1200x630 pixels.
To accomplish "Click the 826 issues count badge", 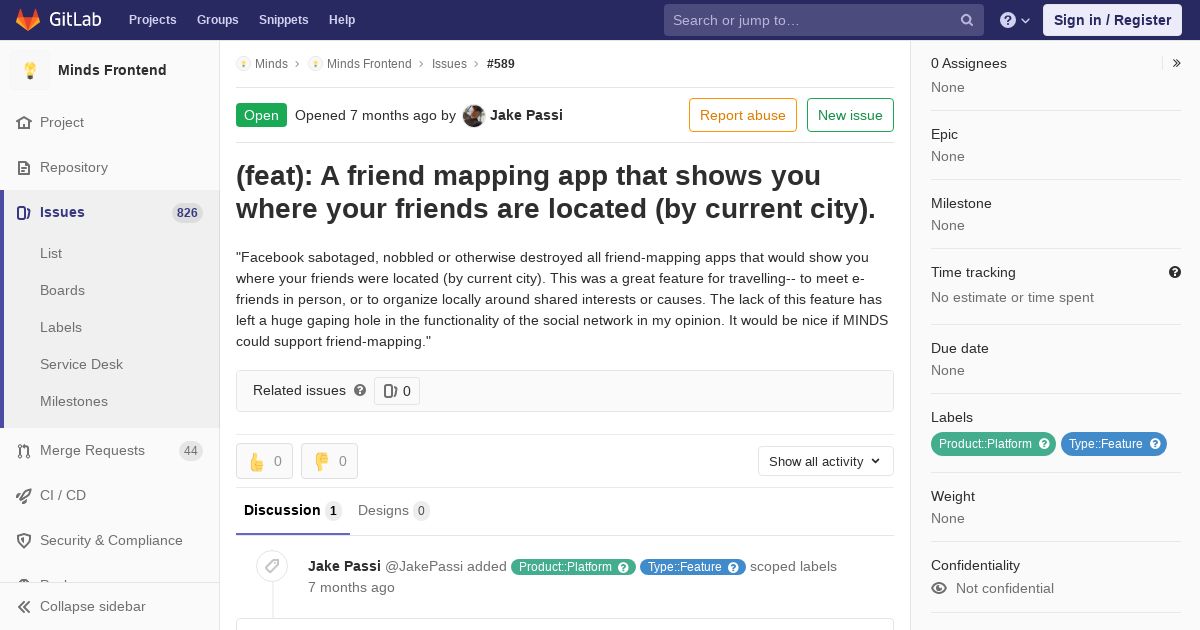I will (x=187, y=213).
